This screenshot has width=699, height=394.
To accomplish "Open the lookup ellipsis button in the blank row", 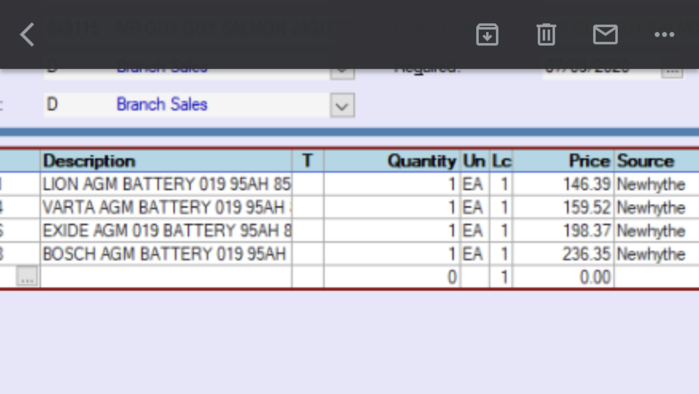I will click(x=27, y=276).
